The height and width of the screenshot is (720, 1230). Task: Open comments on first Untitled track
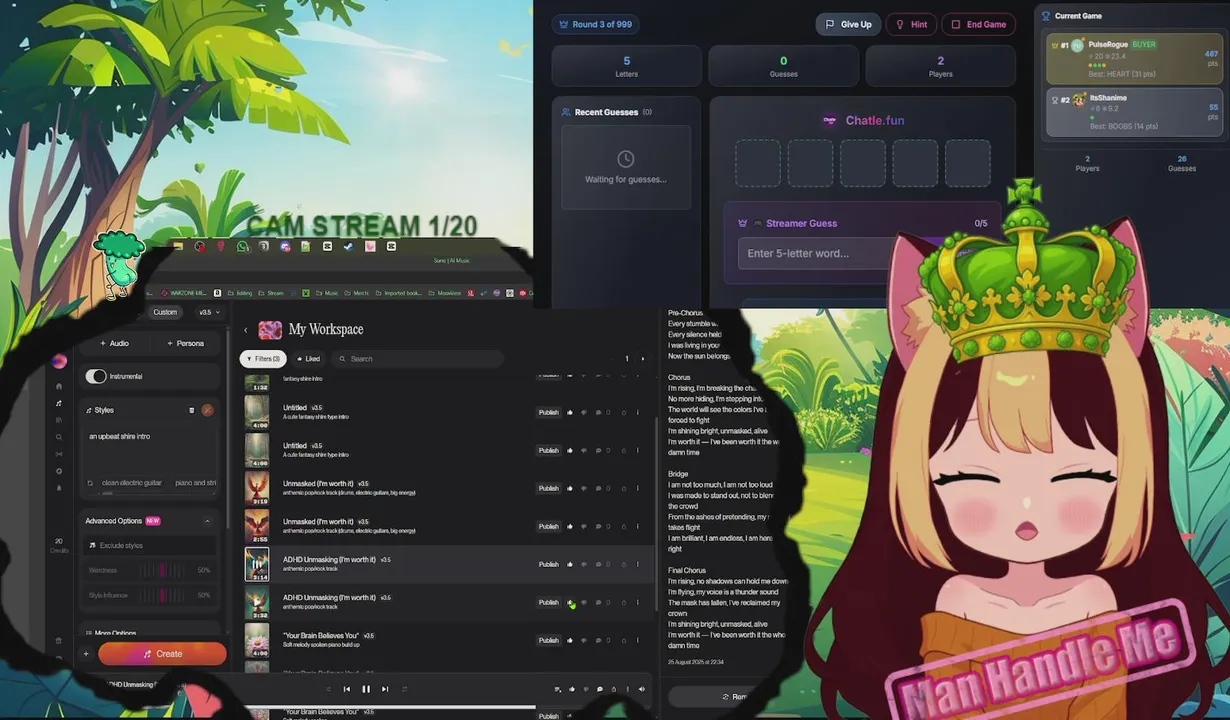point(599,412)
